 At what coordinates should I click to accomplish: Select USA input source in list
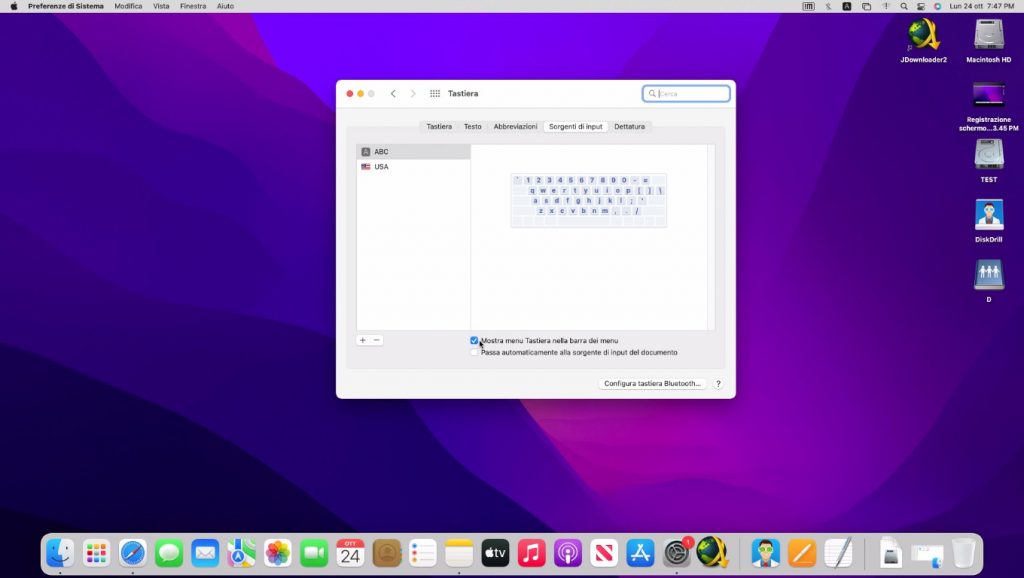pos(381,167)
